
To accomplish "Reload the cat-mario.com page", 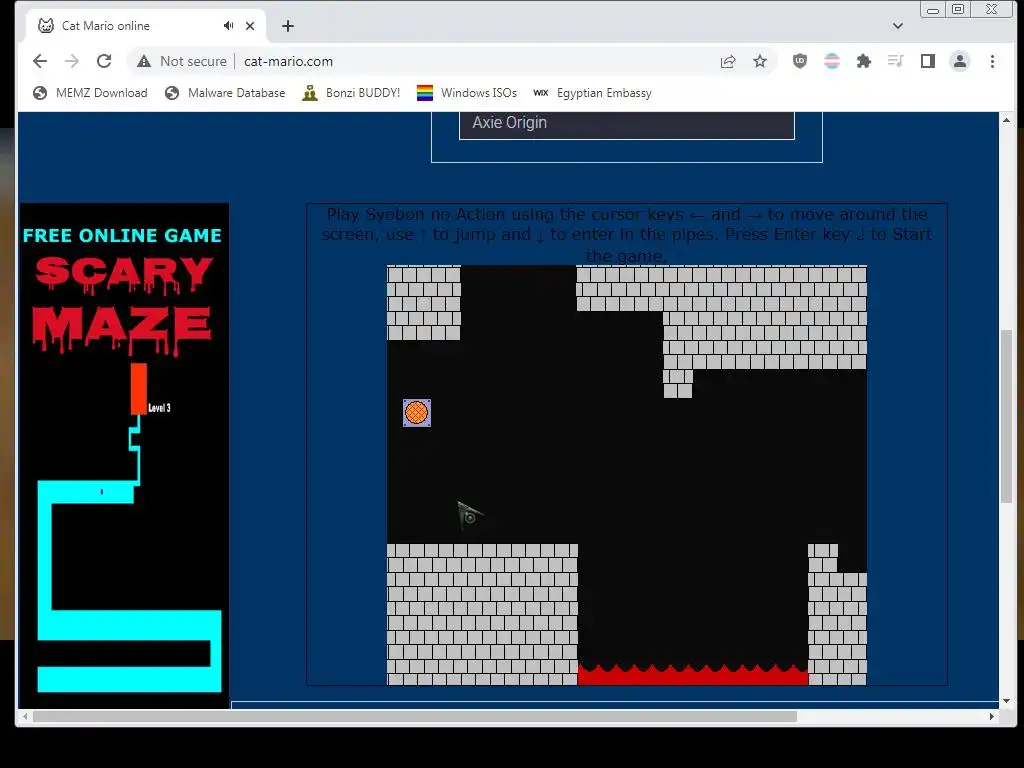I will pyautogui.click(x=104, y=61).
